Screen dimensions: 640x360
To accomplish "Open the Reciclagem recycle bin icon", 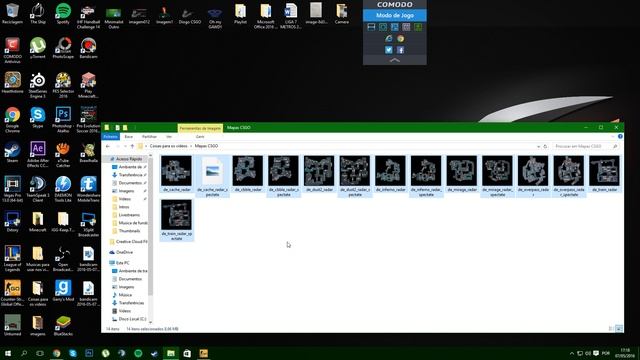I will tap(12, 13).
